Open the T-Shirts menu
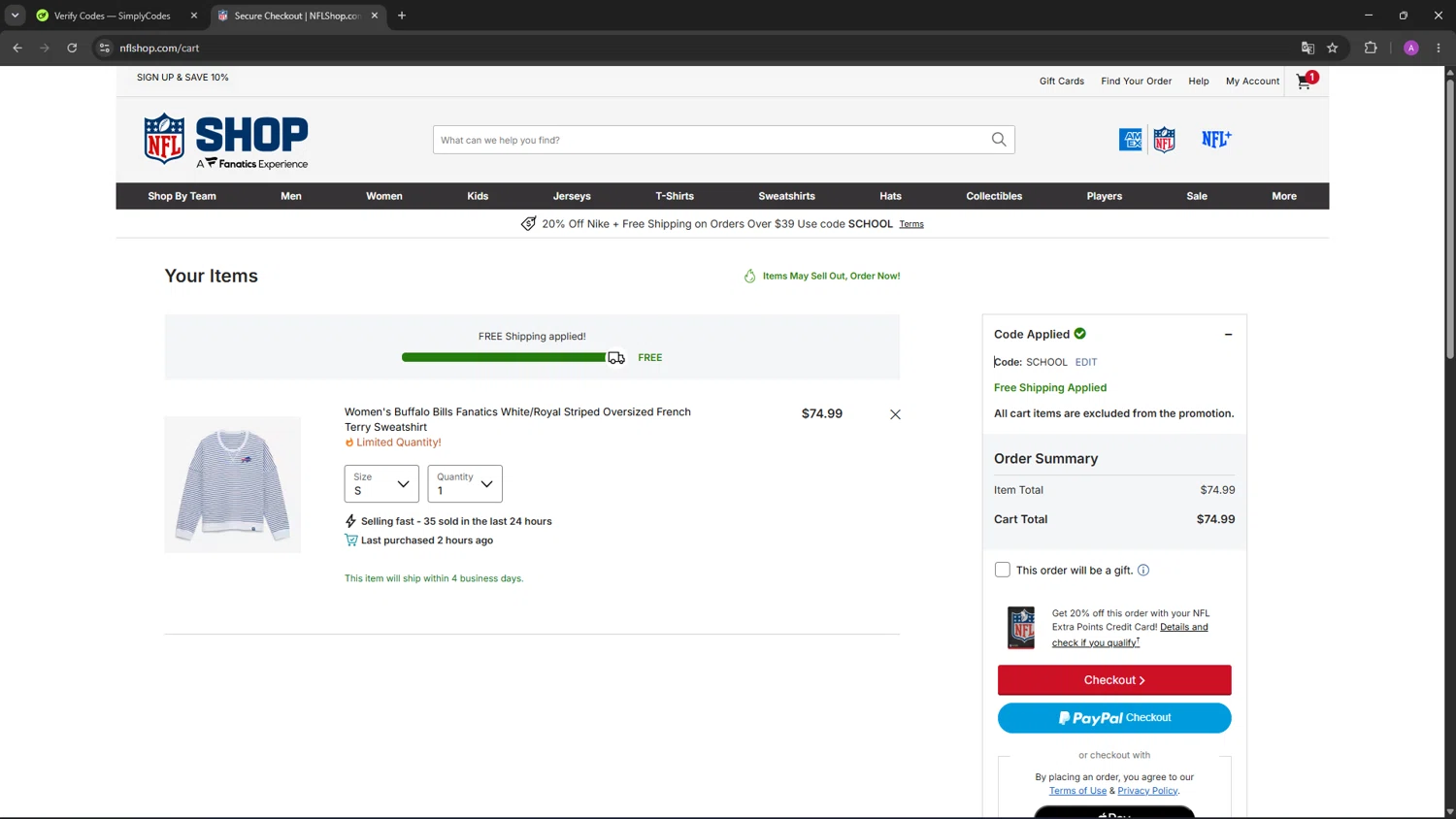Screen dimensions: 1456x819 675,196
